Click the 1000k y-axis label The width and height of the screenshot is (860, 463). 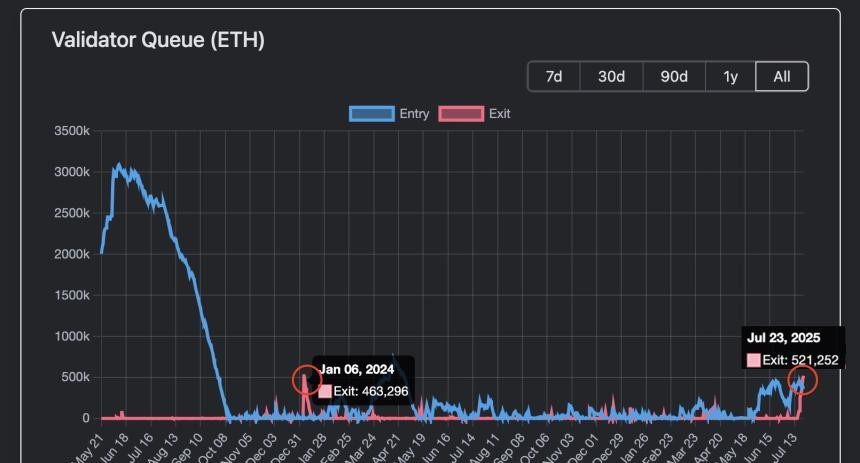click(x=72, y=336)
